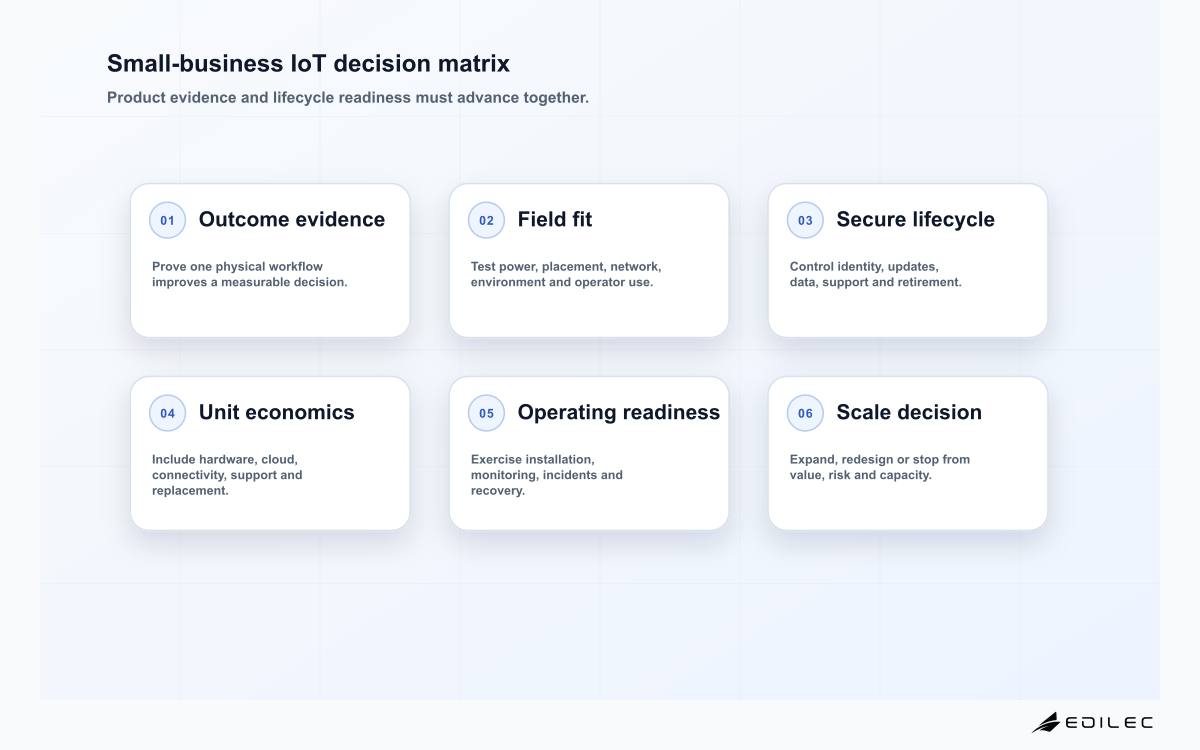Click the Scale decision heading

click(909, 412)
